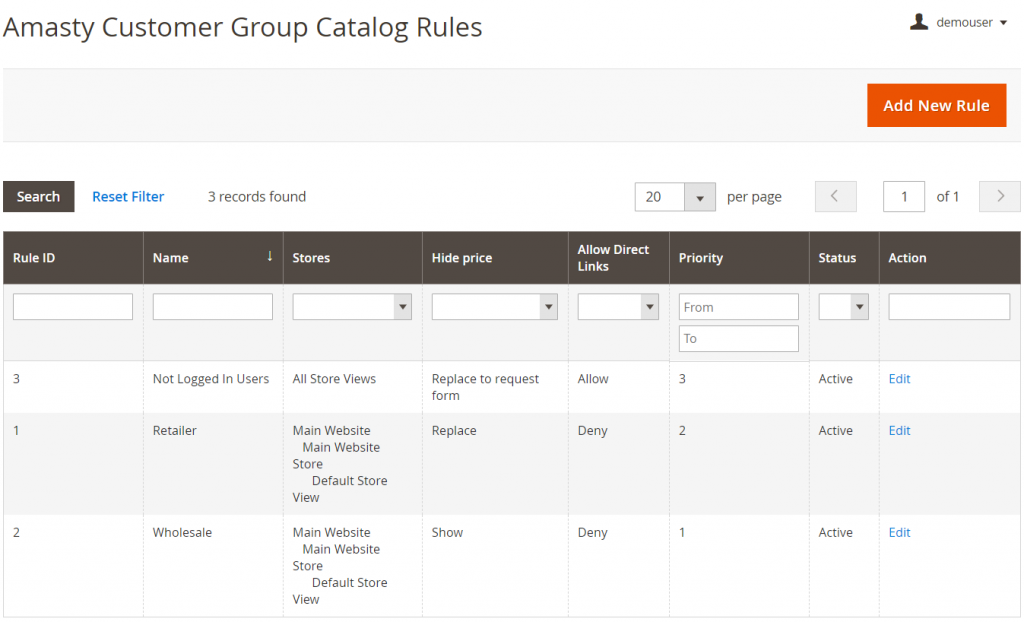The height and width of the screenshot is (622, 1024).
Task: Click the Add New Rule button
Action: pyautogui.click(x=936, y=104)
